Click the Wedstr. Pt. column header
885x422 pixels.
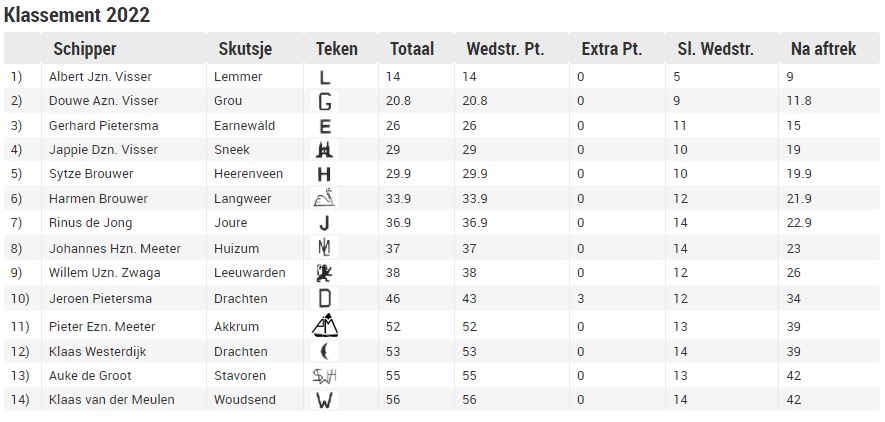505,49
